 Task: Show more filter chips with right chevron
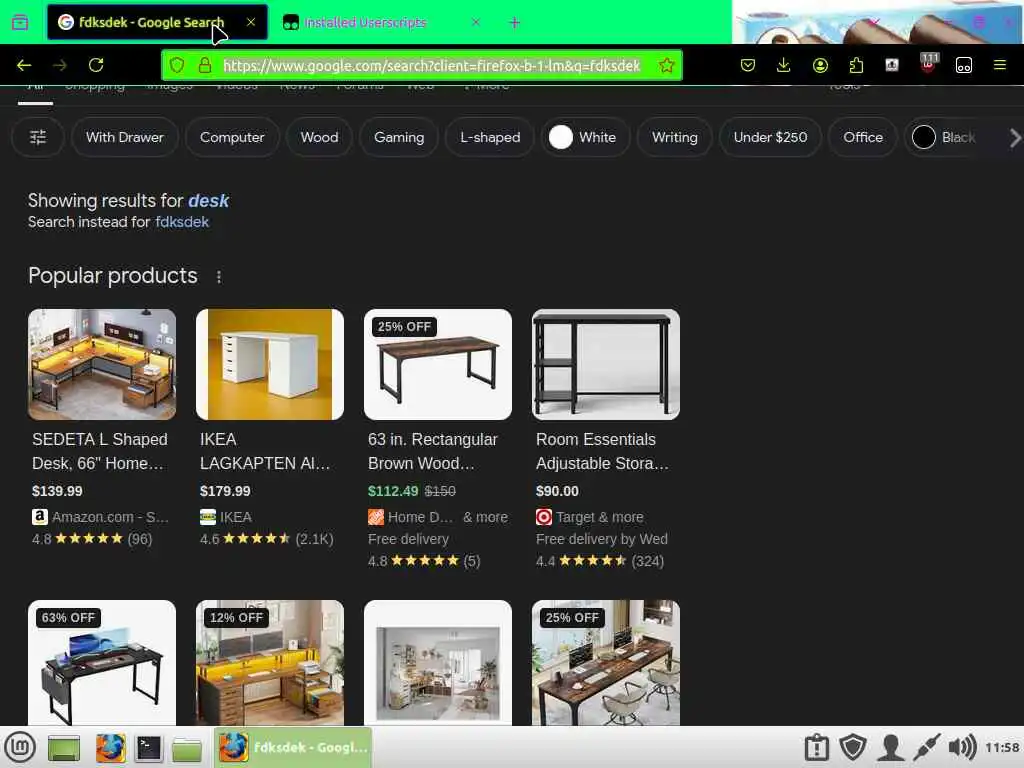pos(1014,138)
